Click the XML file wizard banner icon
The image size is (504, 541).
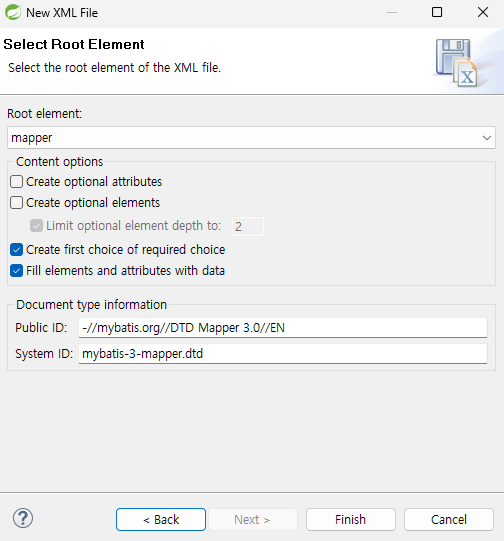(456, 63)
